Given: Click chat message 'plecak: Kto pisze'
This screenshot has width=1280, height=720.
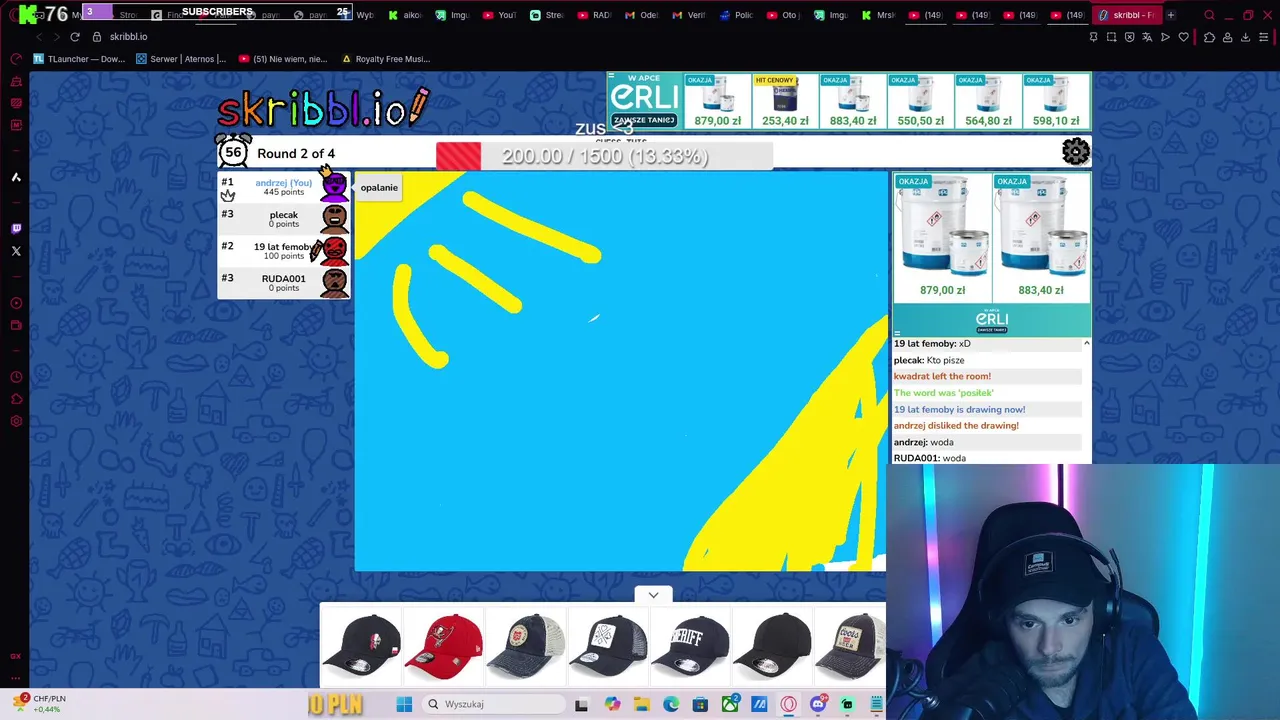Looking at the screenshot, I should (929, 360).
